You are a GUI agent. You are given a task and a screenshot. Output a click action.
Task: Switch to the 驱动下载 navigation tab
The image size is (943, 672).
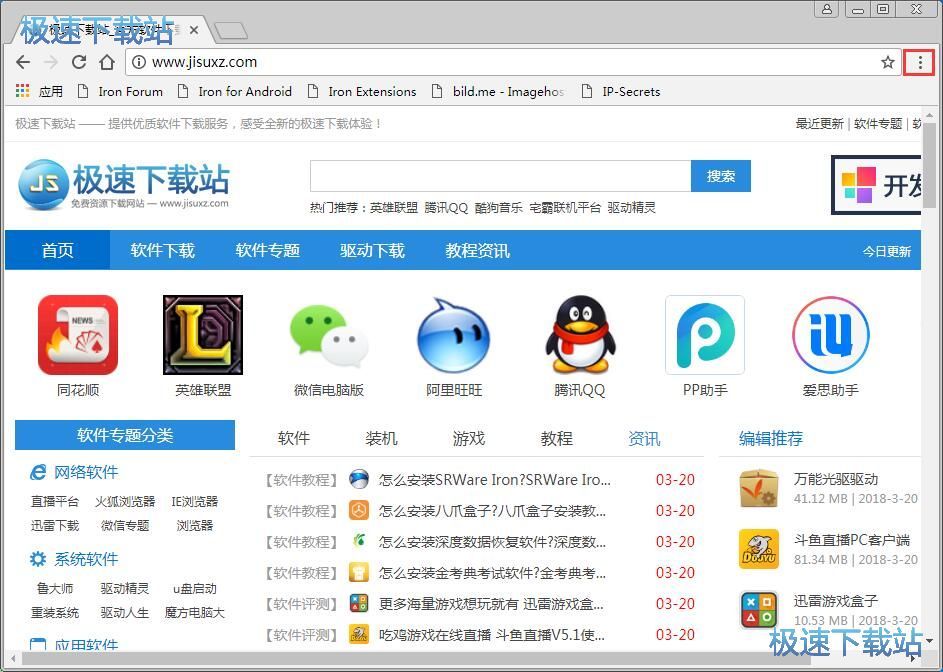click(x=372, y=251)
